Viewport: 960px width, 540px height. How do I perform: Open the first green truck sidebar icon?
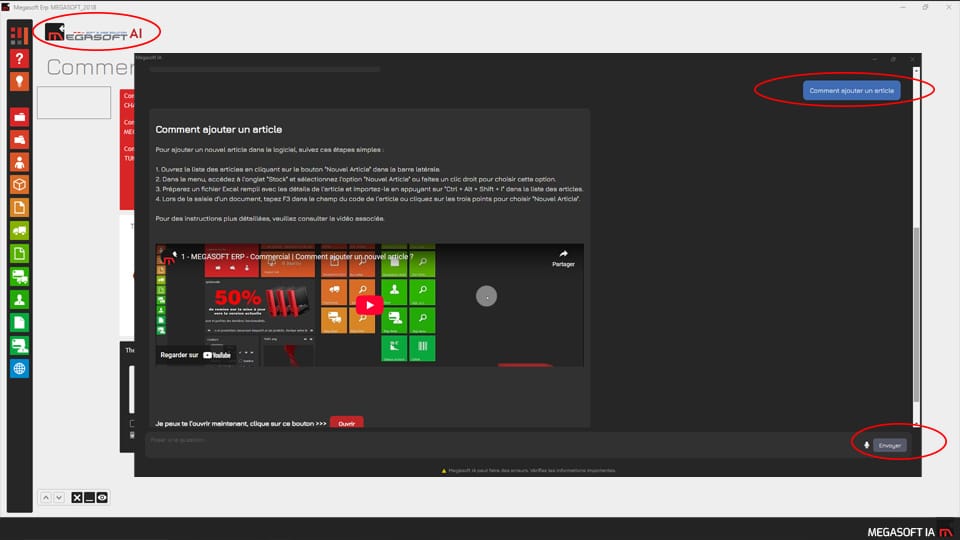(x=19, y=231)
